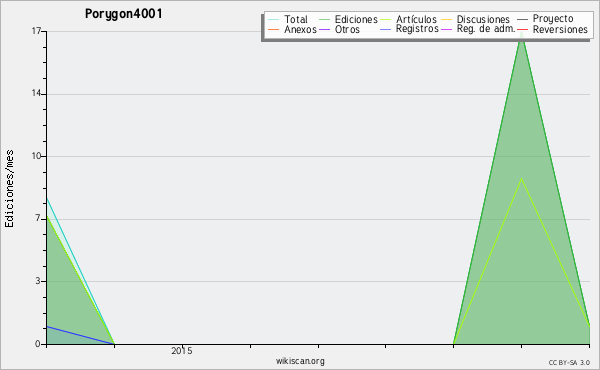
Task: Click the Porygon4001 chart title
Action: click(x=124, y=14)
